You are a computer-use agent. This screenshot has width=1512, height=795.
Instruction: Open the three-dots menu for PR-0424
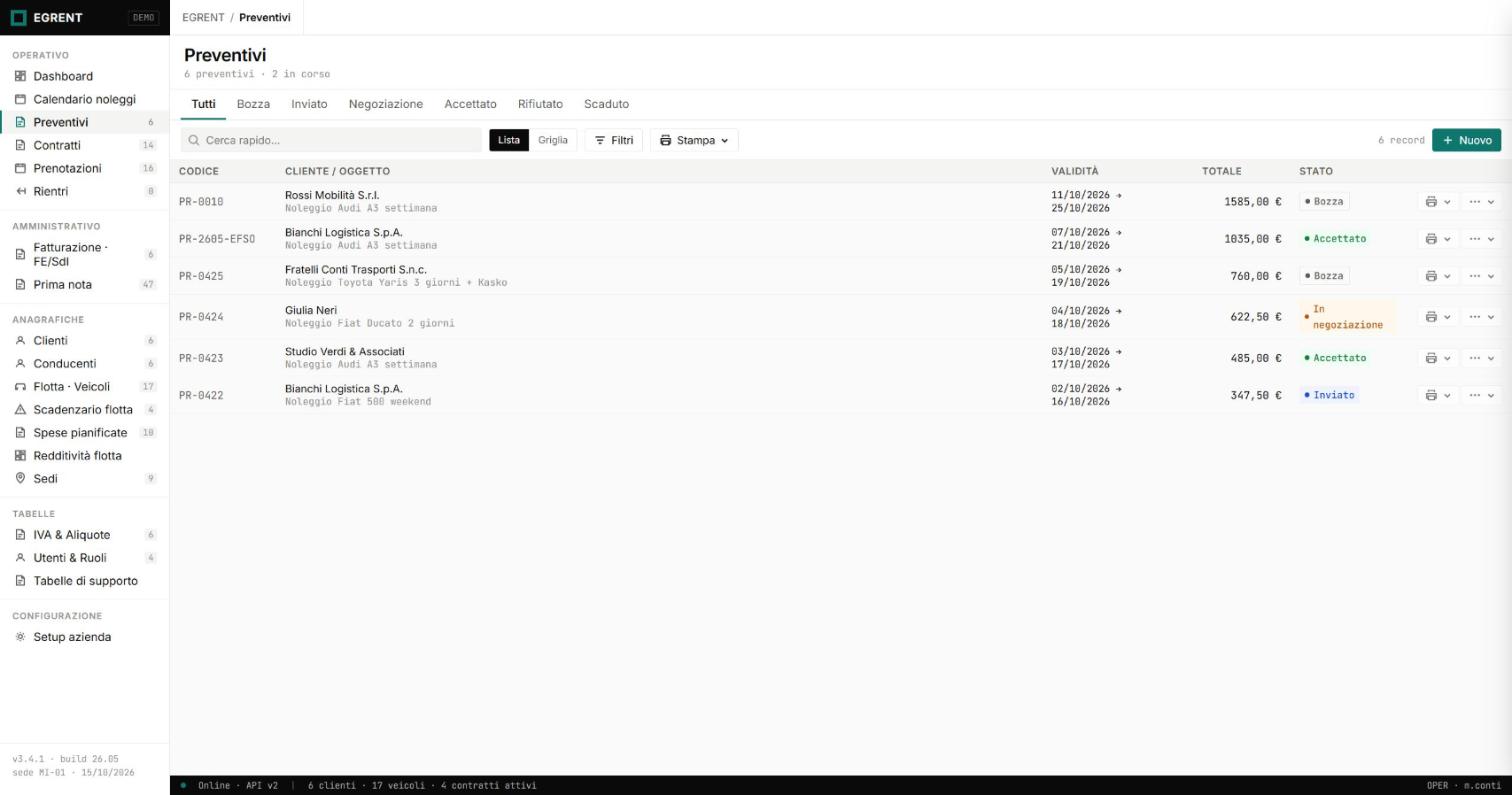click(x=1481, y=317)
